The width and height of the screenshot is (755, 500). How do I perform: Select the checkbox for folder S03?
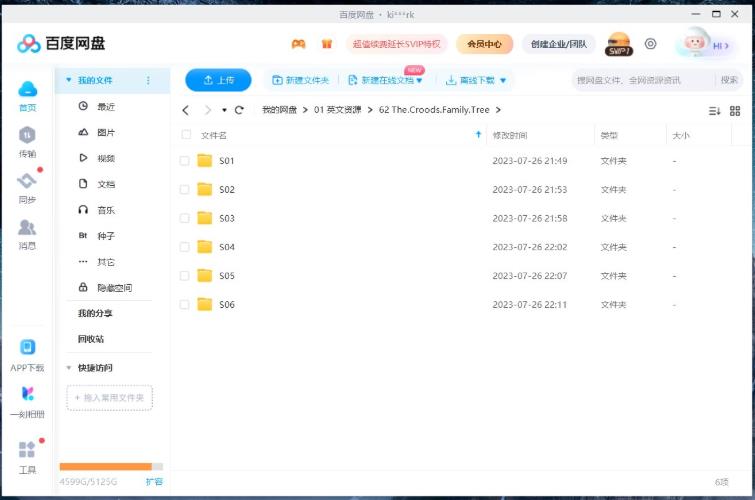click(x=184, y=218)
